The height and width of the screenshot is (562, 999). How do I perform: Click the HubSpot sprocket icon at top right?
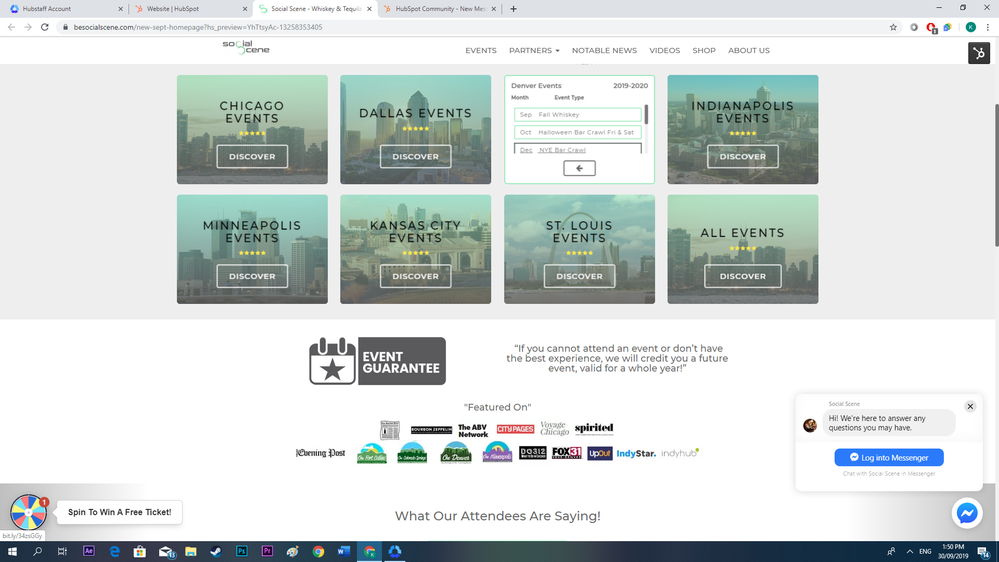pos(979,53)
